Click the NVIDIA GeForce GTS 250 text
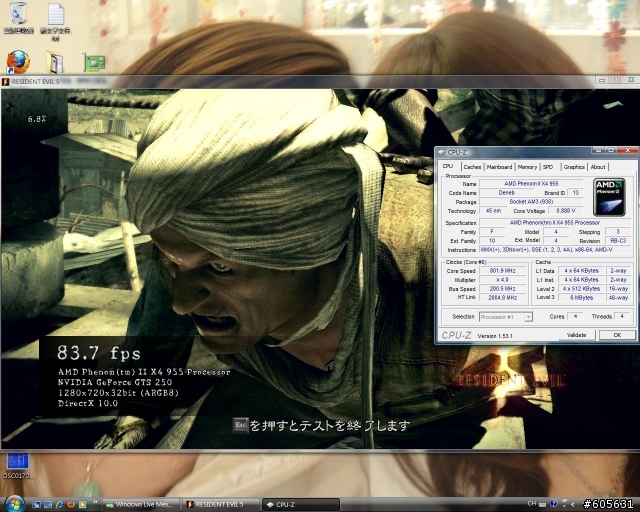 point(115,382)
